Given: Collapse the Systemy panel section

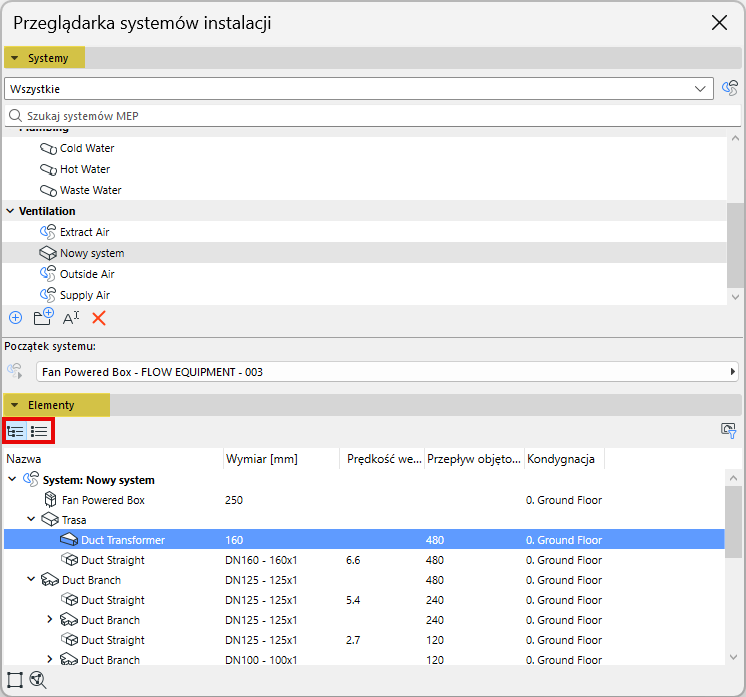Looking at the screenshot, I should coord(15,59).
